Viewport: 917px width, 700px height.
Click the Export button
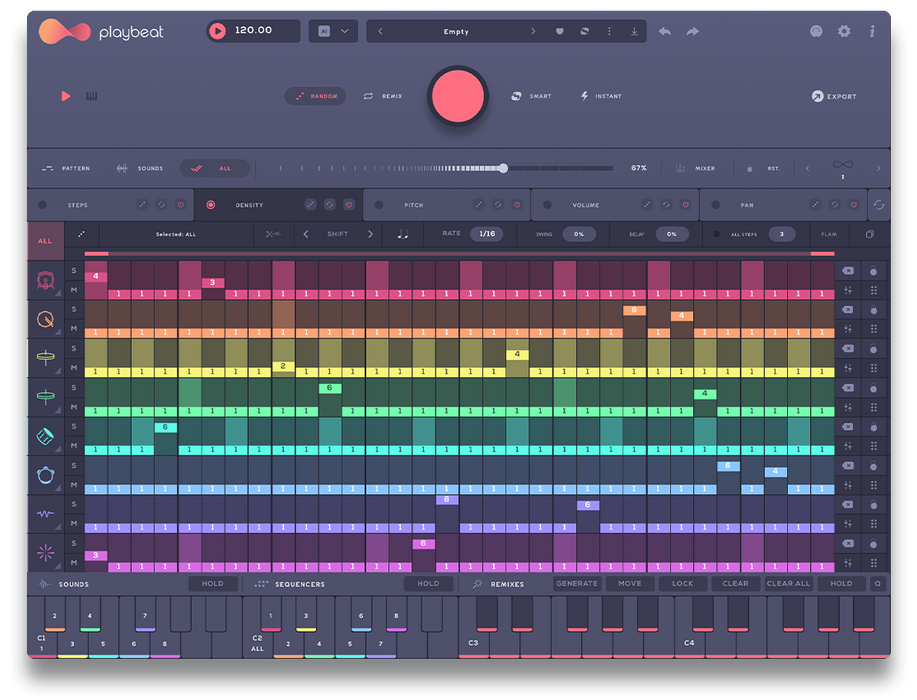click(x=834, y=97)
